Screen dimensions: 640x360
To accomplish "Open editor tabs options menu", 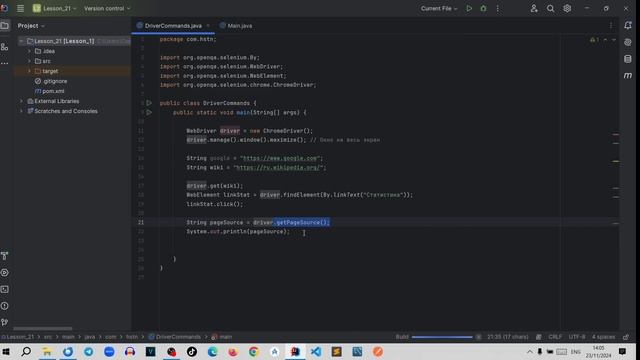I will coord(611,26).
